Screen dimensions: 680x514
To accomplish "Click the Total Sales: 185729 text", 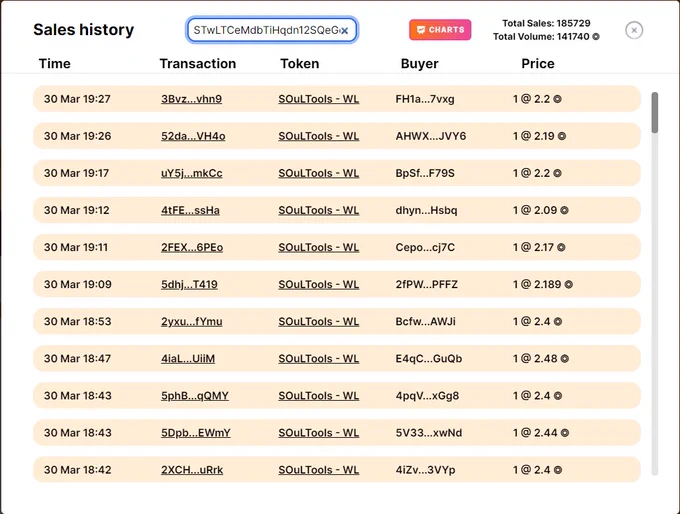I will tap(546, 23).
